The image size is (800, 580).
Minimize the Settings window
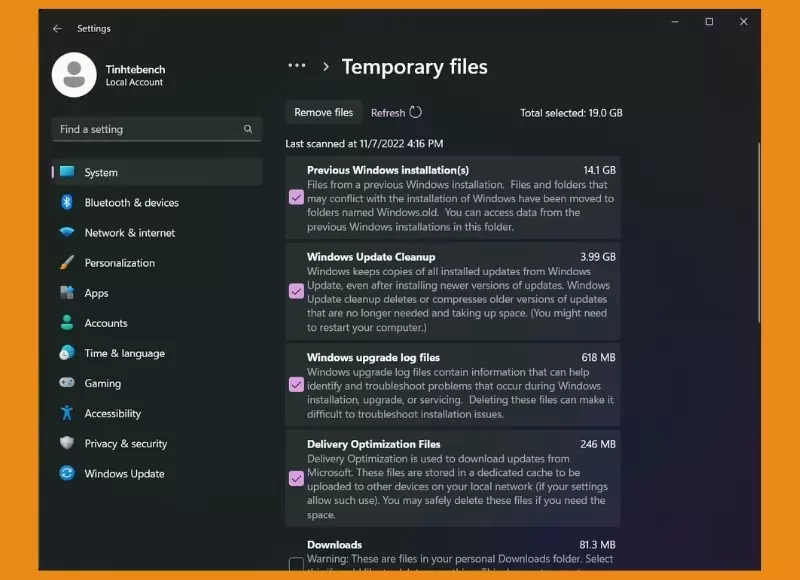[x=675, y=21]
